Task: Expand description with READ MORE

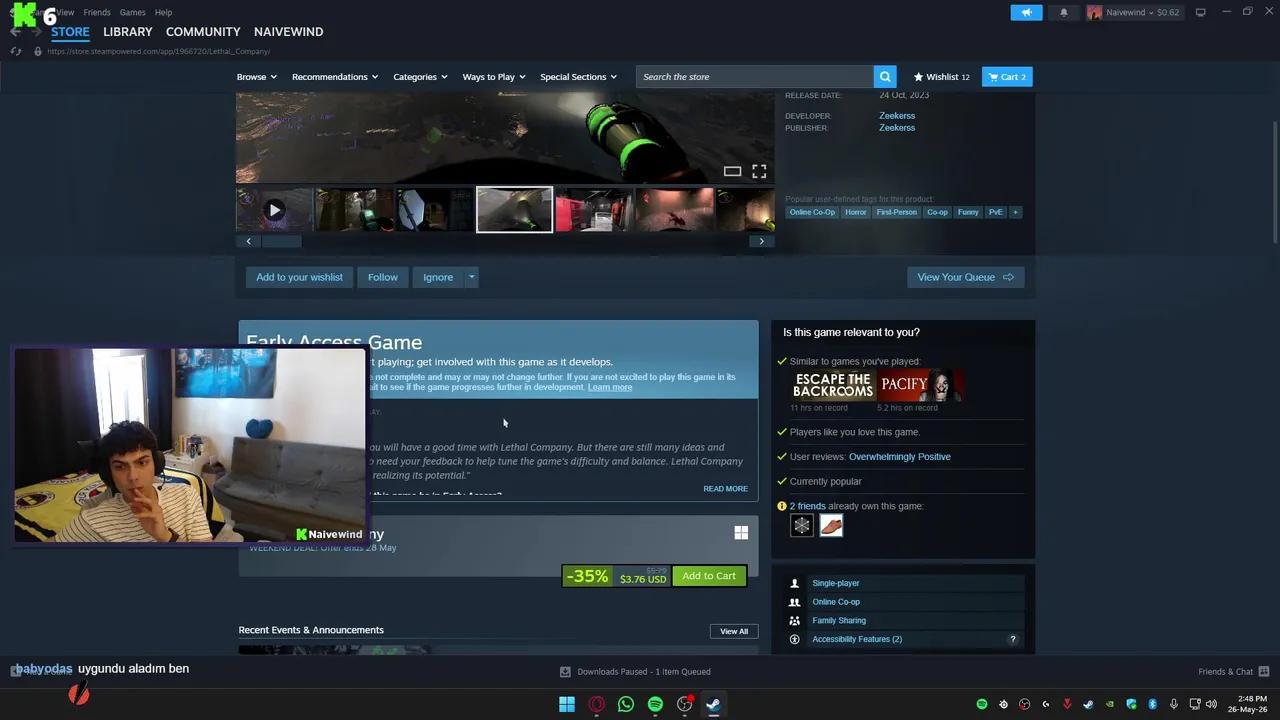Action: 725,489
